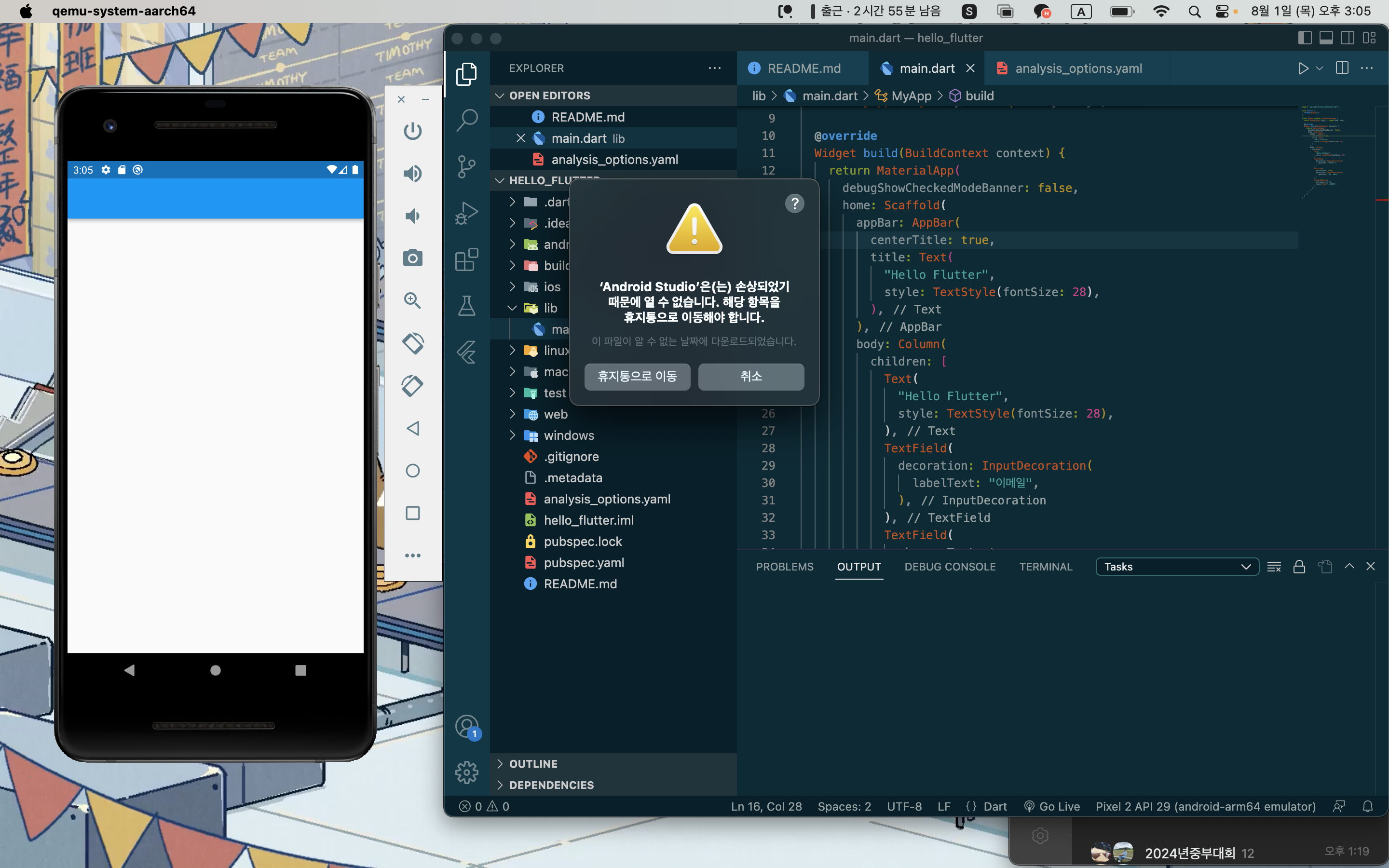1389x868 pixels.
Task: Click the emulator volume up button
Action: [x=413, y=174]
